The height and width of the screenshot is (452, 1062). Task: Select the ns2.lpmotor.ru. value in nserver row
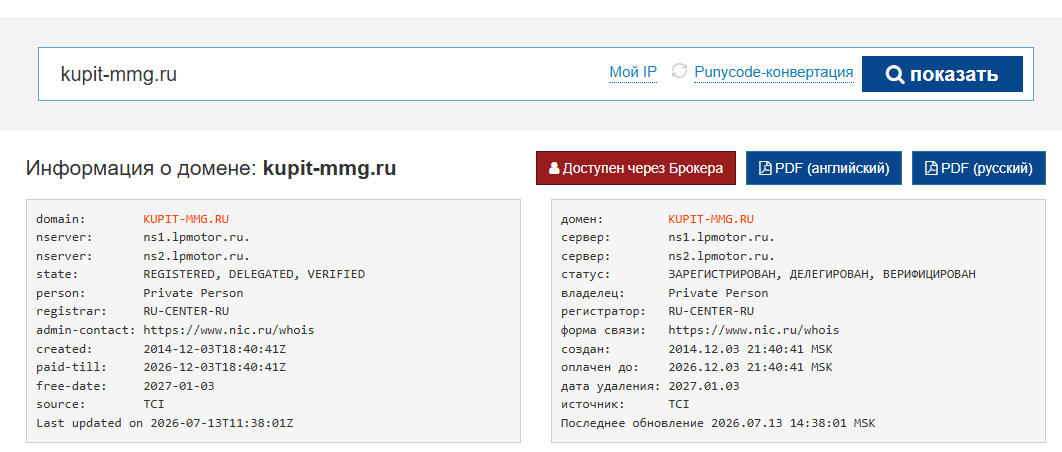(196, 256)
